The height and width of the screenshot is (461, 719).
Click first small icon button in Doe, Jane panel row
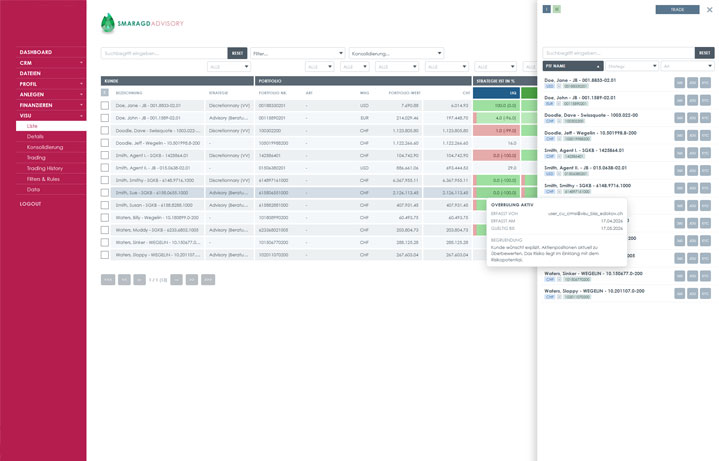coord(680,83)
